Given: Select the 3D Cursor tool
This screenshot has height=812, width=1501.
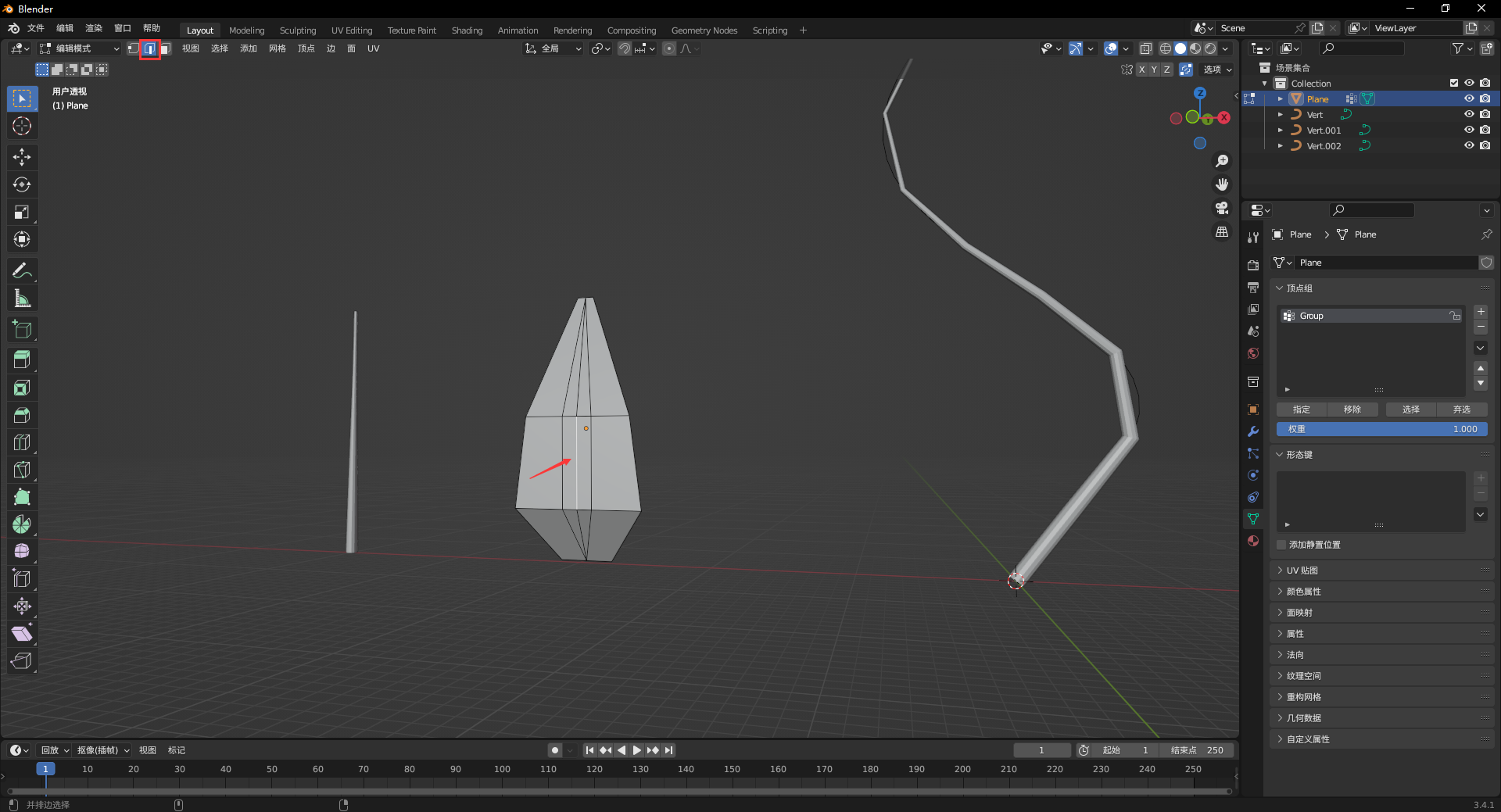Looking at the screenshot, I should (22, 126).
